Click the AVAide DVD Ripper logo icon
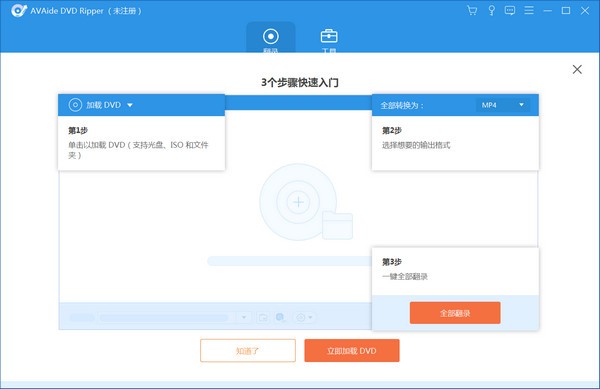Viewport: 600px width, 389px height. [x=18, y=11]
